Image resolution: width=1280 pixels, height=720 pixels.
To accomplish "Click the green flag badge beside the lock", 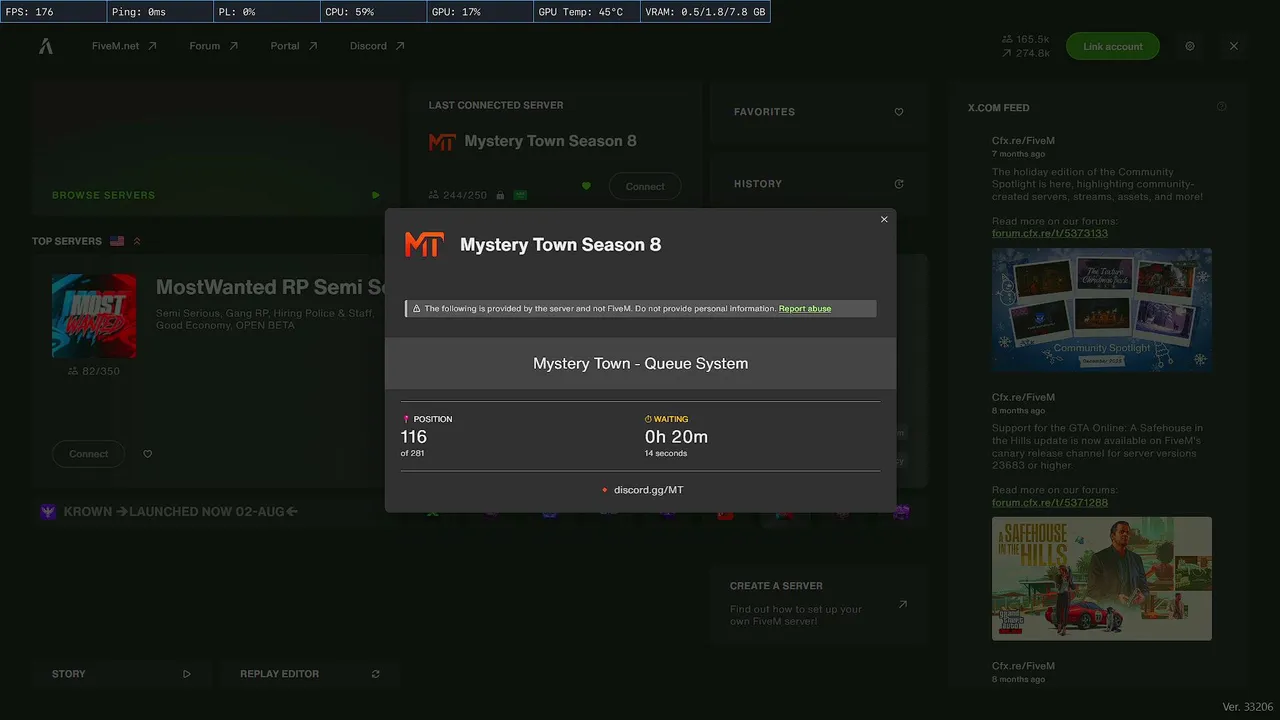I will click(x=520, y=195).
